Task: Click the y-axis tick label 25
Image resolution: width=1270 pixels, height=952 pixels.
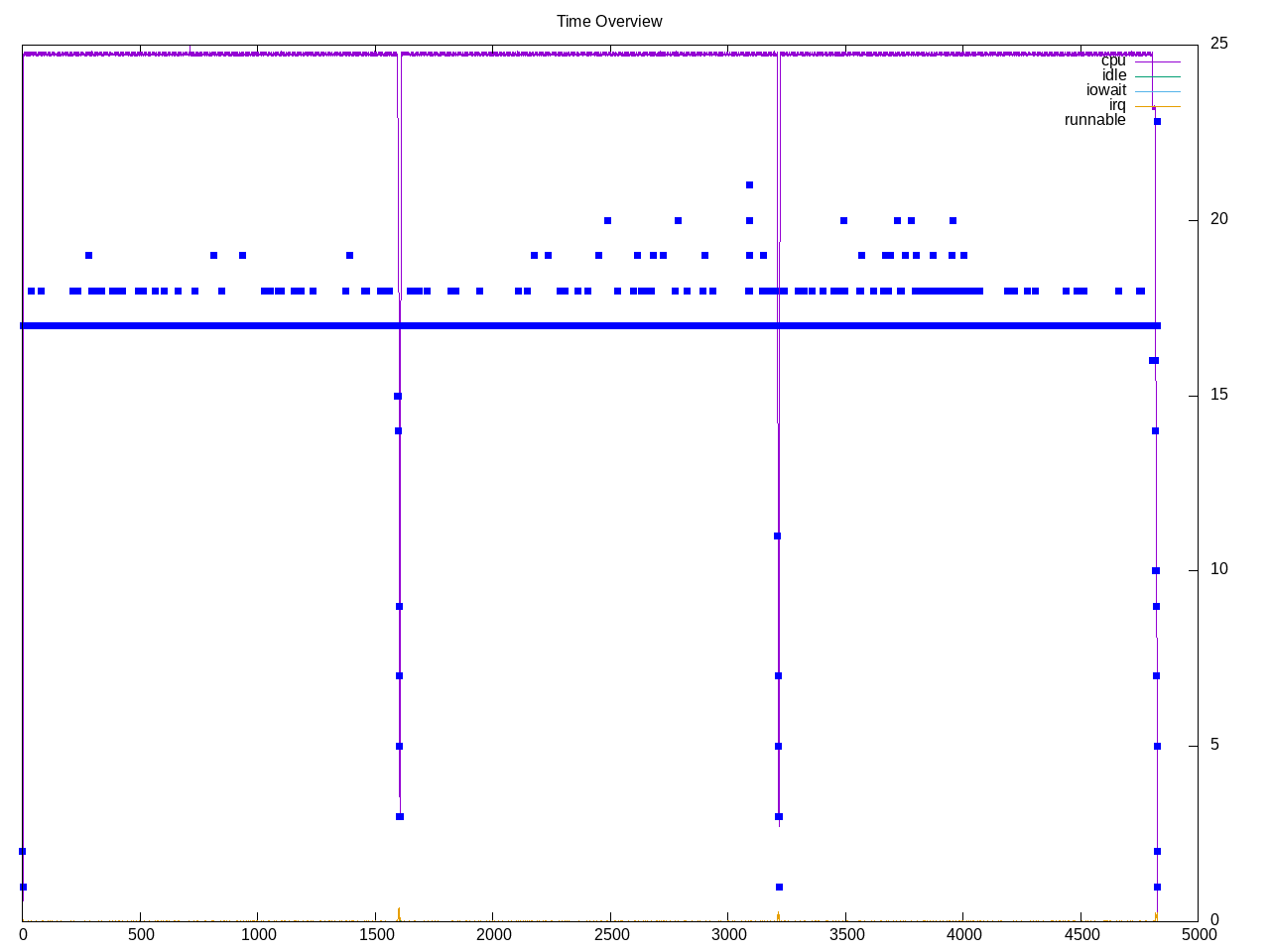Action: tap(1219, 44)
